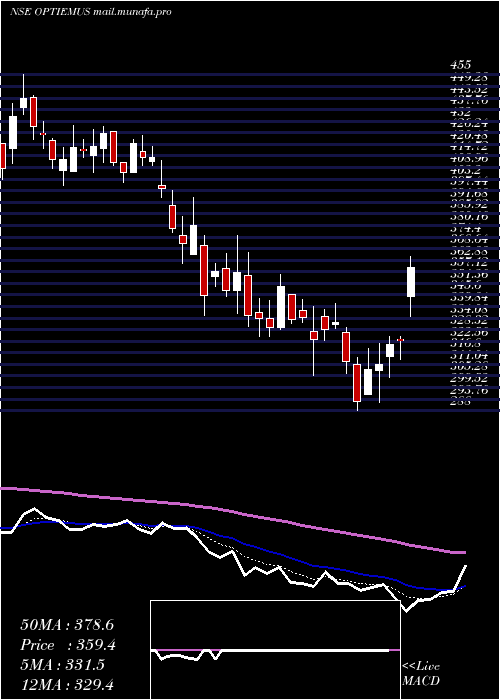
Task: Select the 311.04 price level label
Action: tap(469, 356)
